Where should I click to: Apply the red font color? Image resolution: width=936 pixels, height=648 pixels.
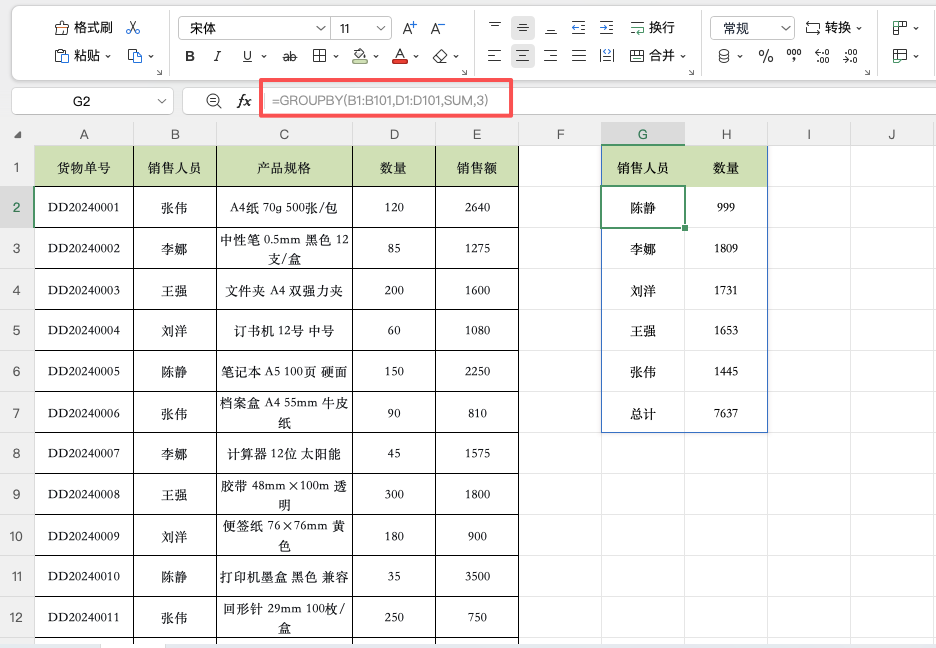coord(400,56)
